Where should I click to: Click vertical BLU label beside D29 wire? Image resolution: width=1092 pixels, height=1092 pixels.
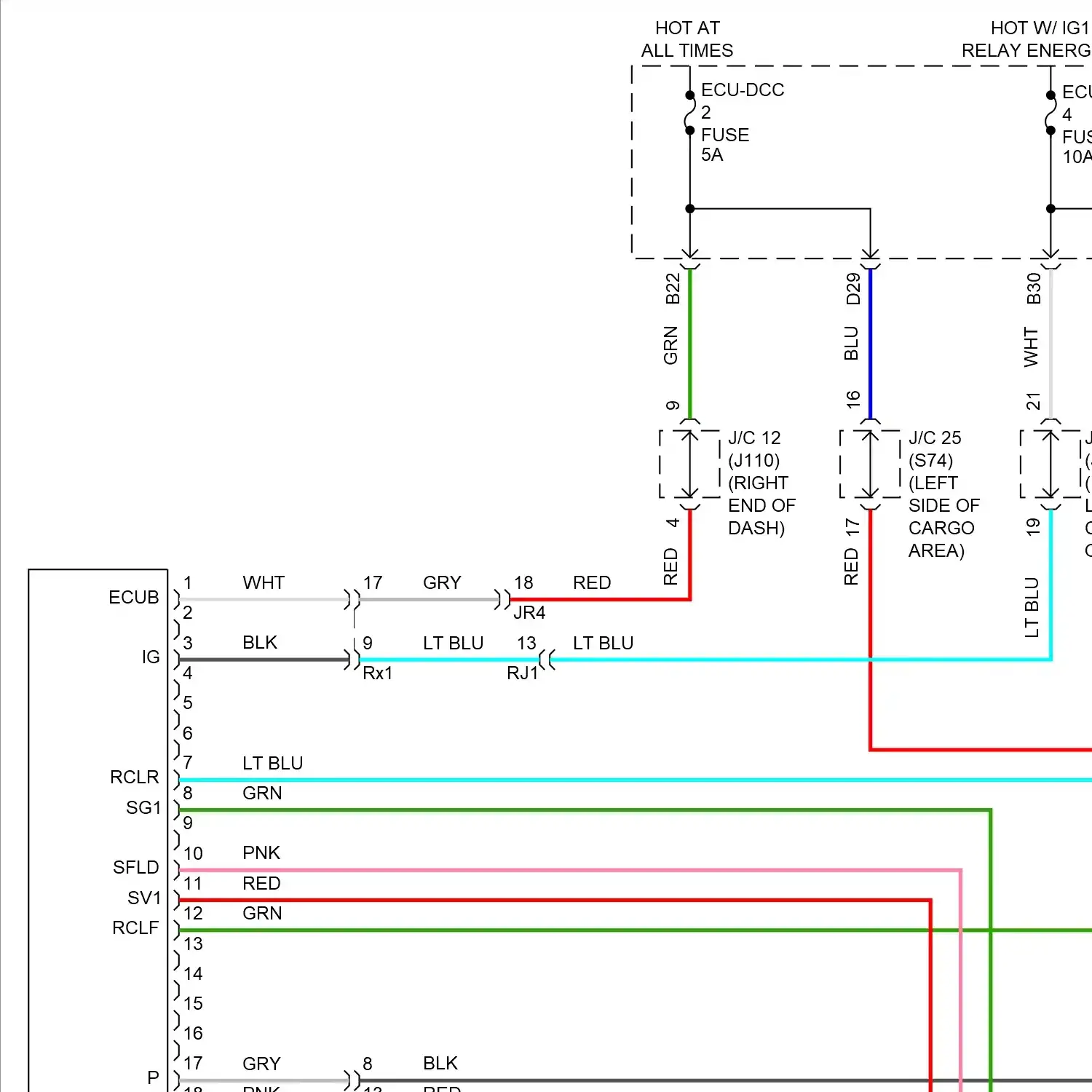[851, 343]
